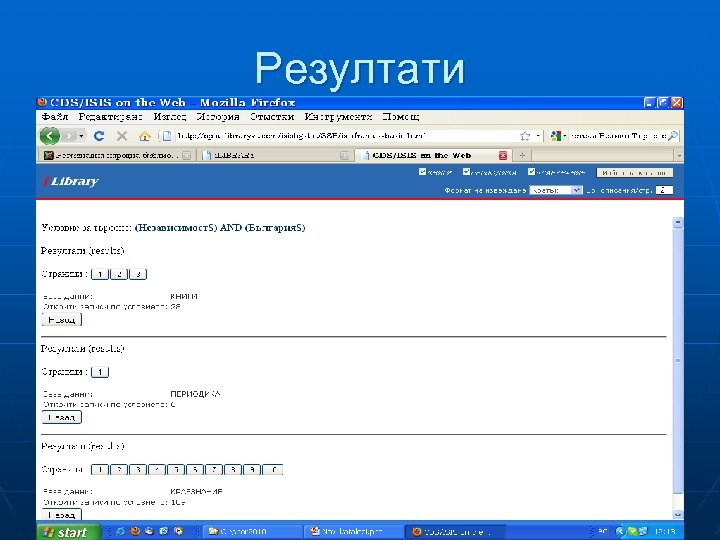Click the system tray clock

(x=664, y=532)
